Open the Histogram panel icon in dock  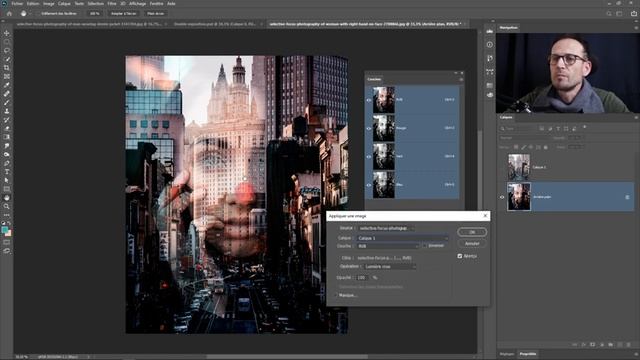click(x=489, y=31)
